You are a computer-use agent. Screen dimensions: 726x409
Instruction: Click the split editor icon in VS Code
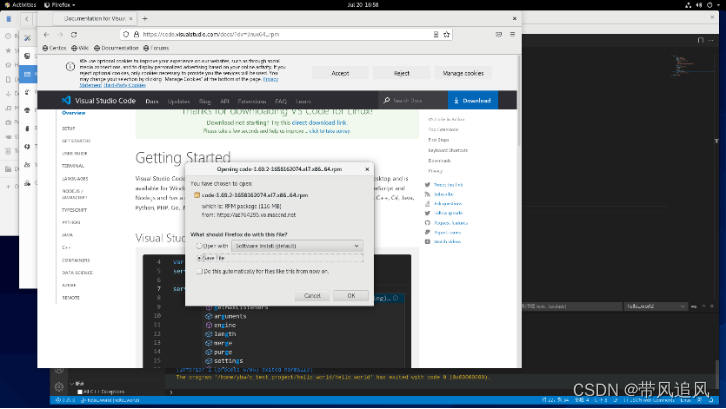pyautogui.click(x=701, y=40)
